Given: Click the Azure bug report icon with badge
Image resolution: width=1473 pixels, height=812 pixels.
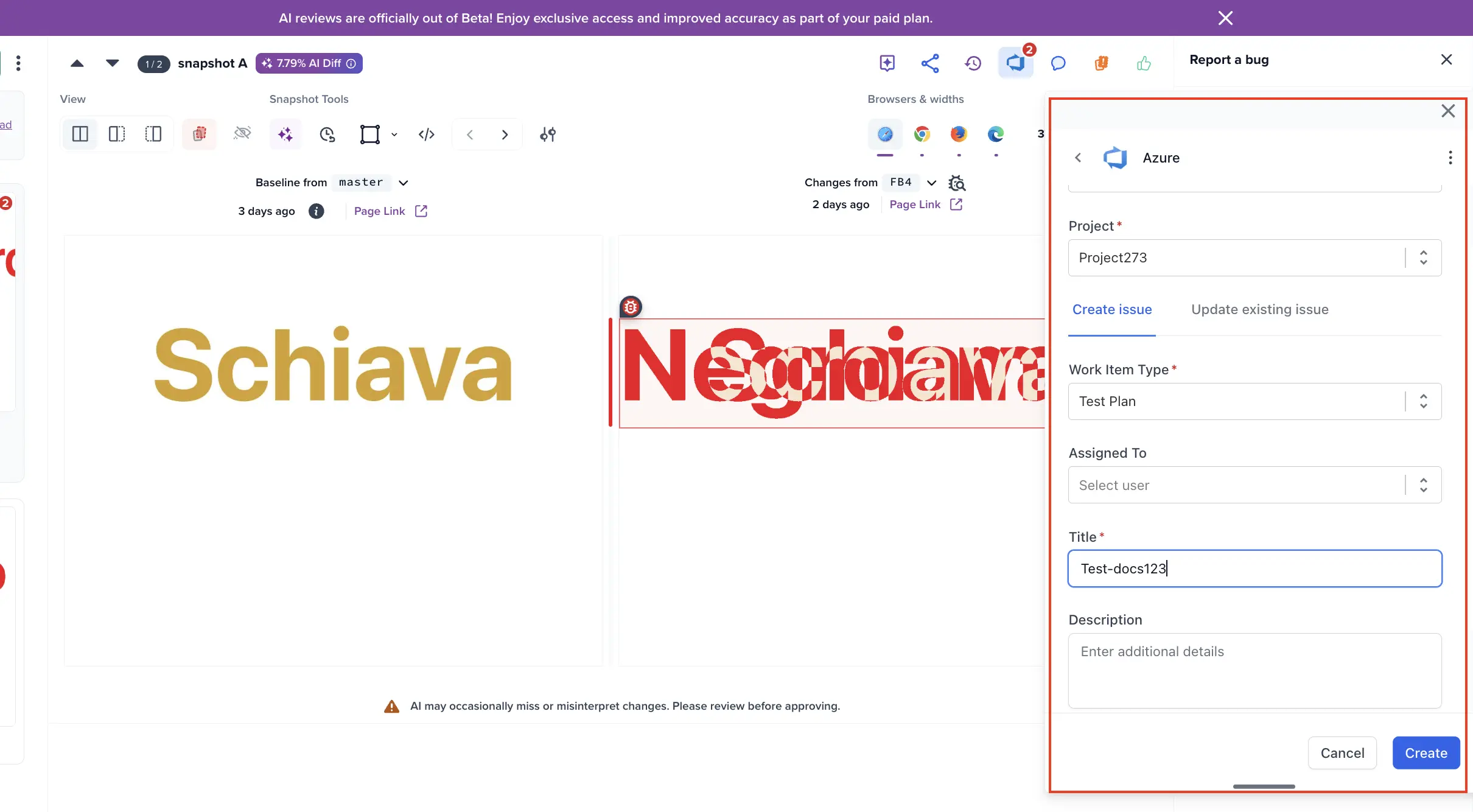Looking at the screenshot, I should tap(1015, 63).
